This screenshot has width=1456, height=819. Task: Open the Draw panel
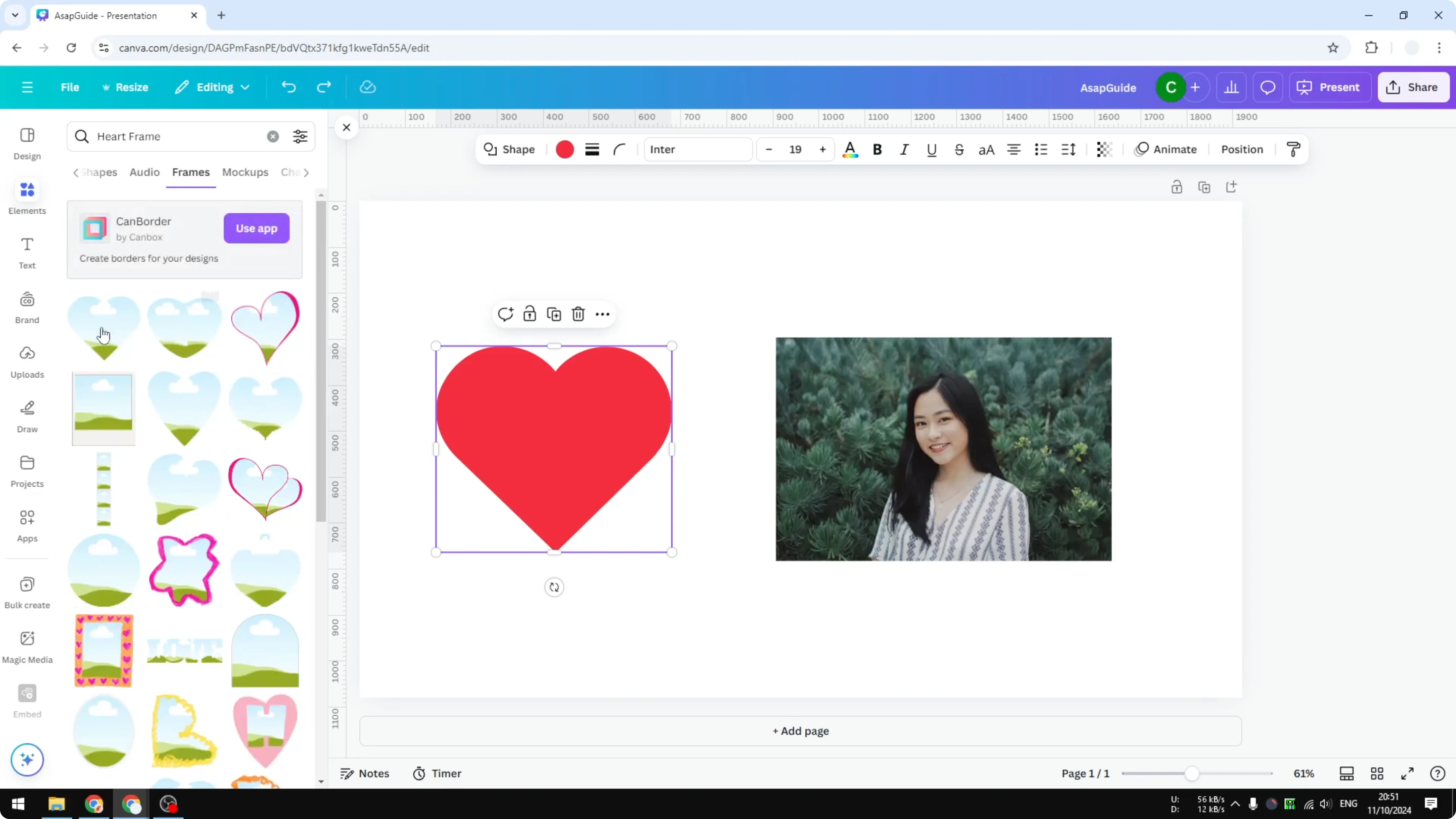click(x=27, y=416)
